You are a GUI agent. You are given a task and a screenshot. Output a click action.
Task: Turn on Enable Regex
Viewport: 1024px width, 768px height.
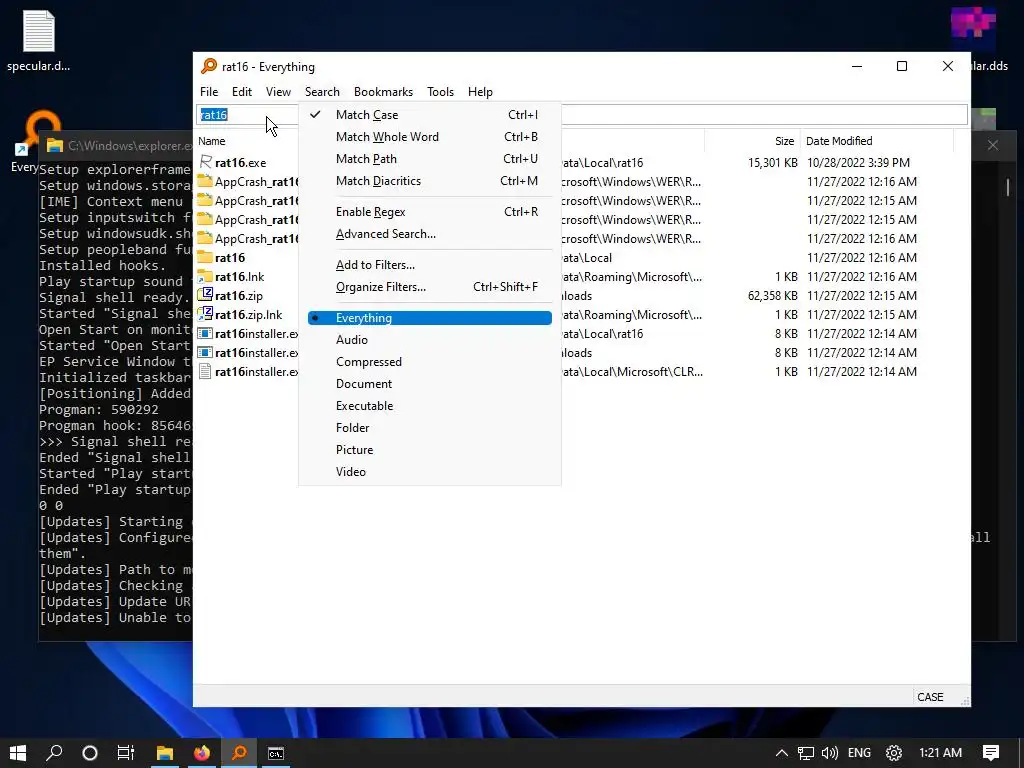(x=430, y=212)
